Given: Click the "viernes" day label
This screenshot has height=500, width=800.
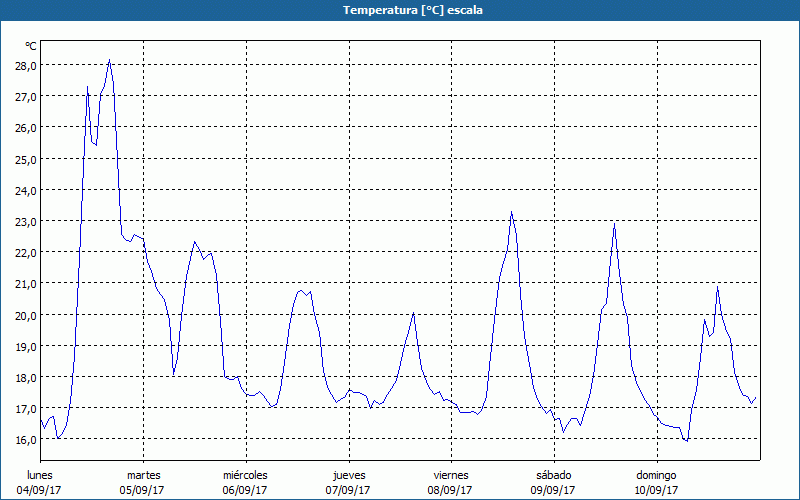Looking at the screenshot, I should click(451, 475).
